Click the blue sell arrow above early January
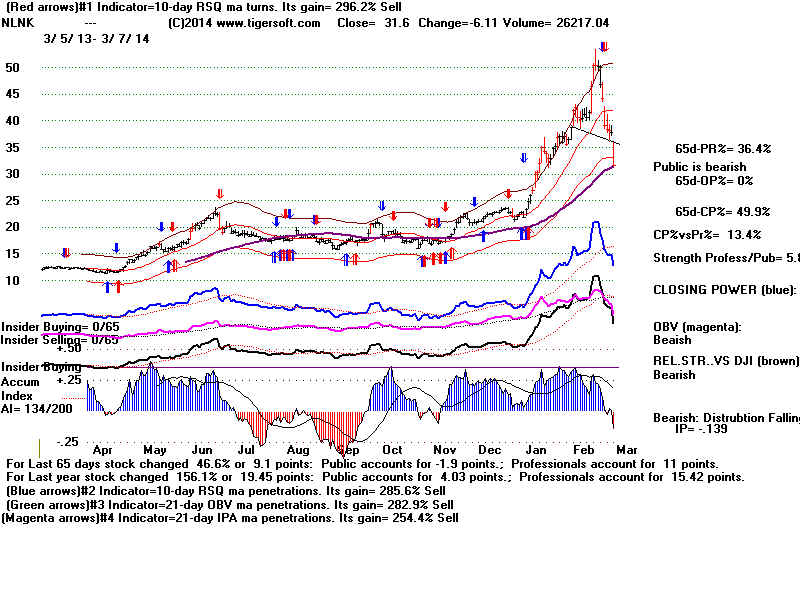This screenshot has width=800, height=600. point(523,158)
